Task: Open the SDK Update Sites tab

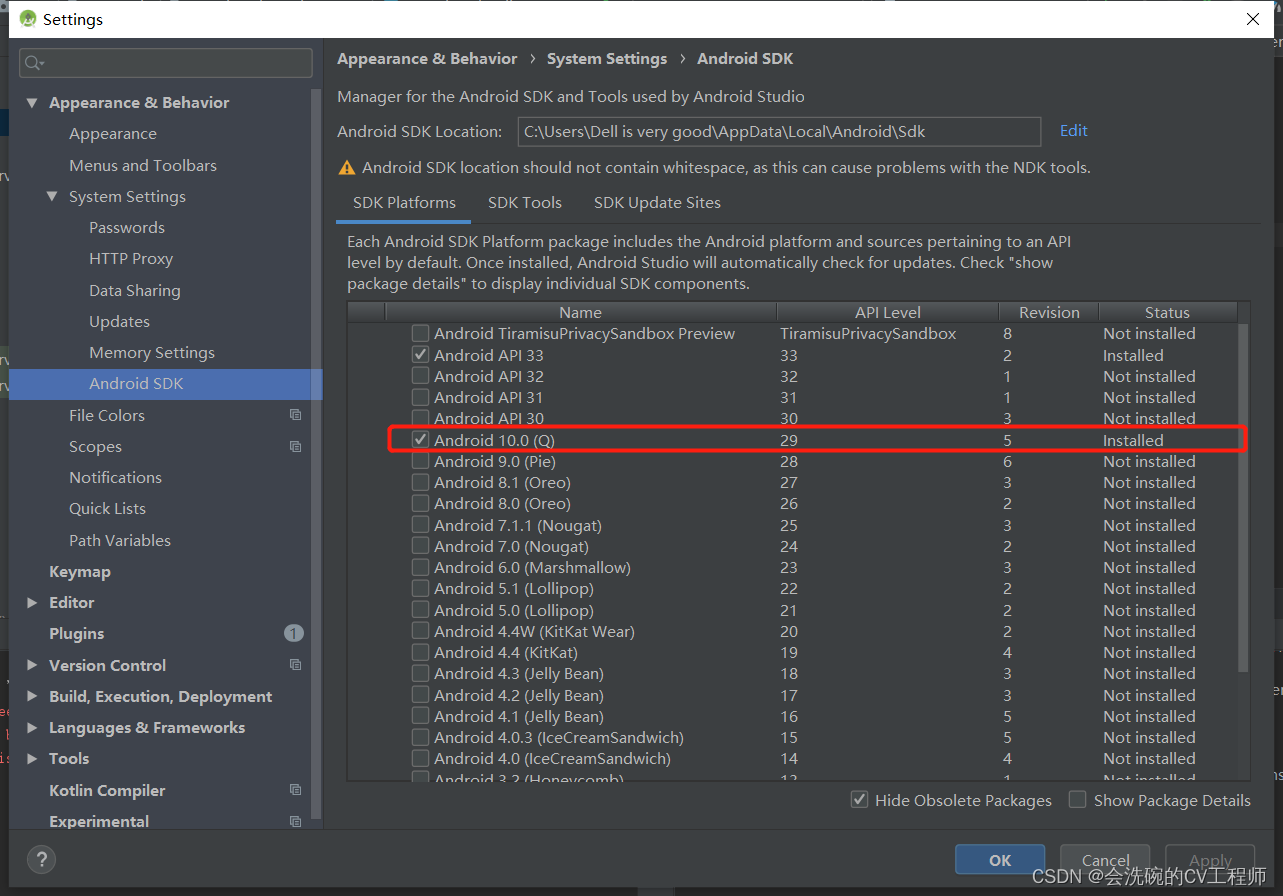Action: 657,203
